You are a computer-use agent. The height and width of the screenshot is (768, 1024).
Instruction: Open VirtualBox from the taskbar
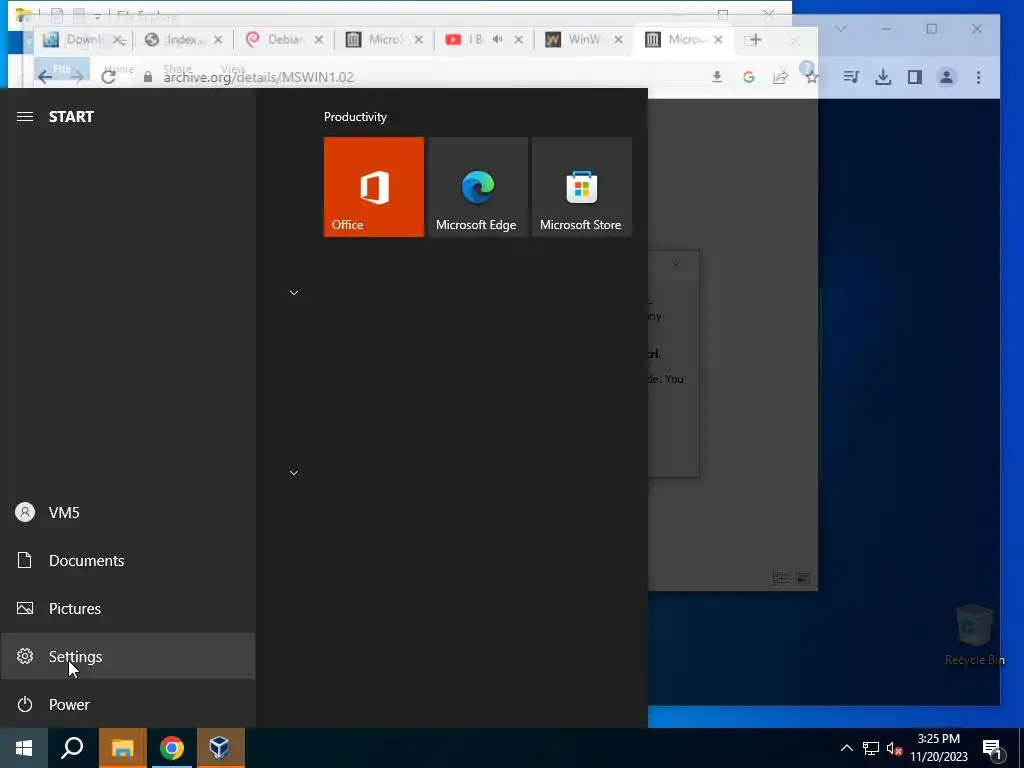[x=220, y=748]
